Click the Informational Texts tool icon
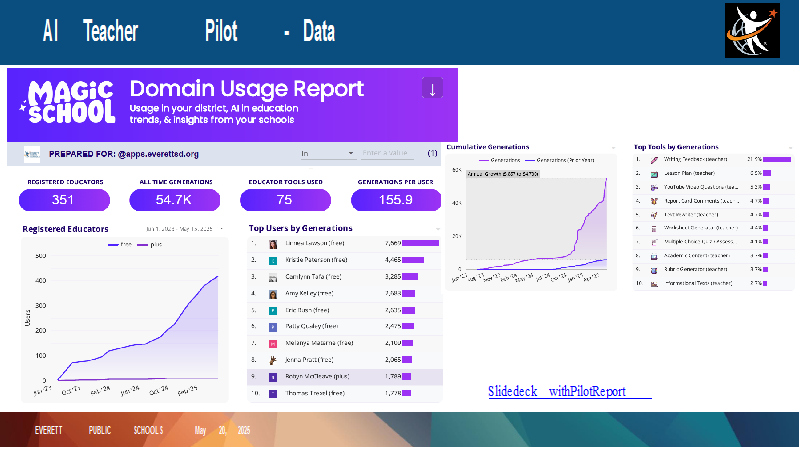800x450 pixels. [x=654, y=284]
